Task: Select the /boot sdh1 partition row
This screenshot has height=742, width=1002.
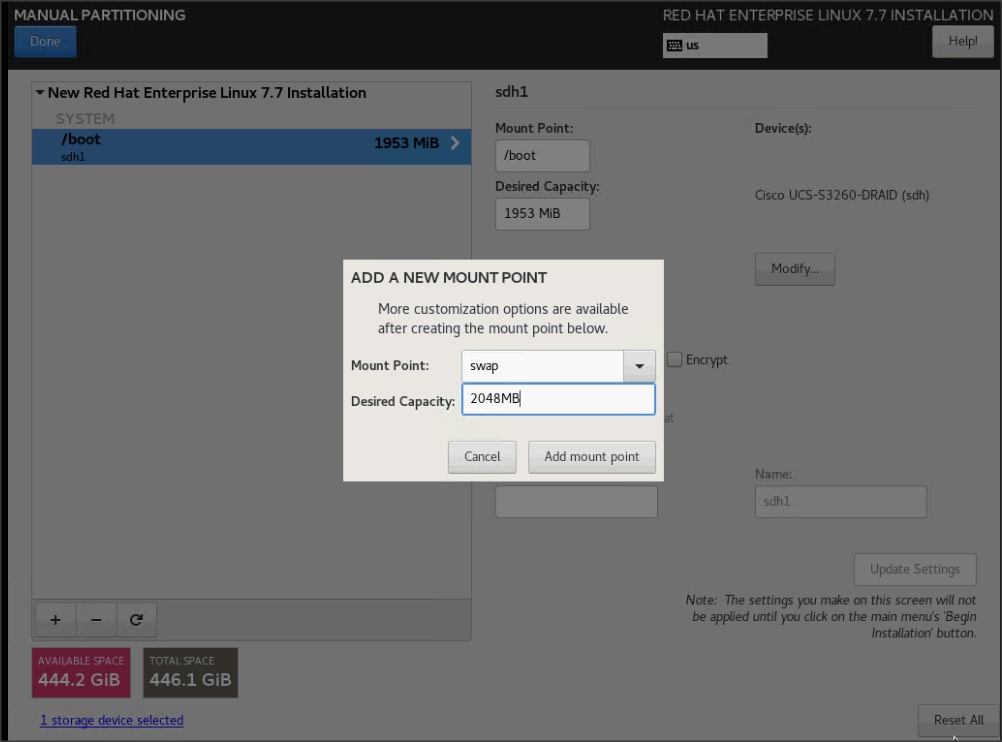Action: tap(251, 147)
